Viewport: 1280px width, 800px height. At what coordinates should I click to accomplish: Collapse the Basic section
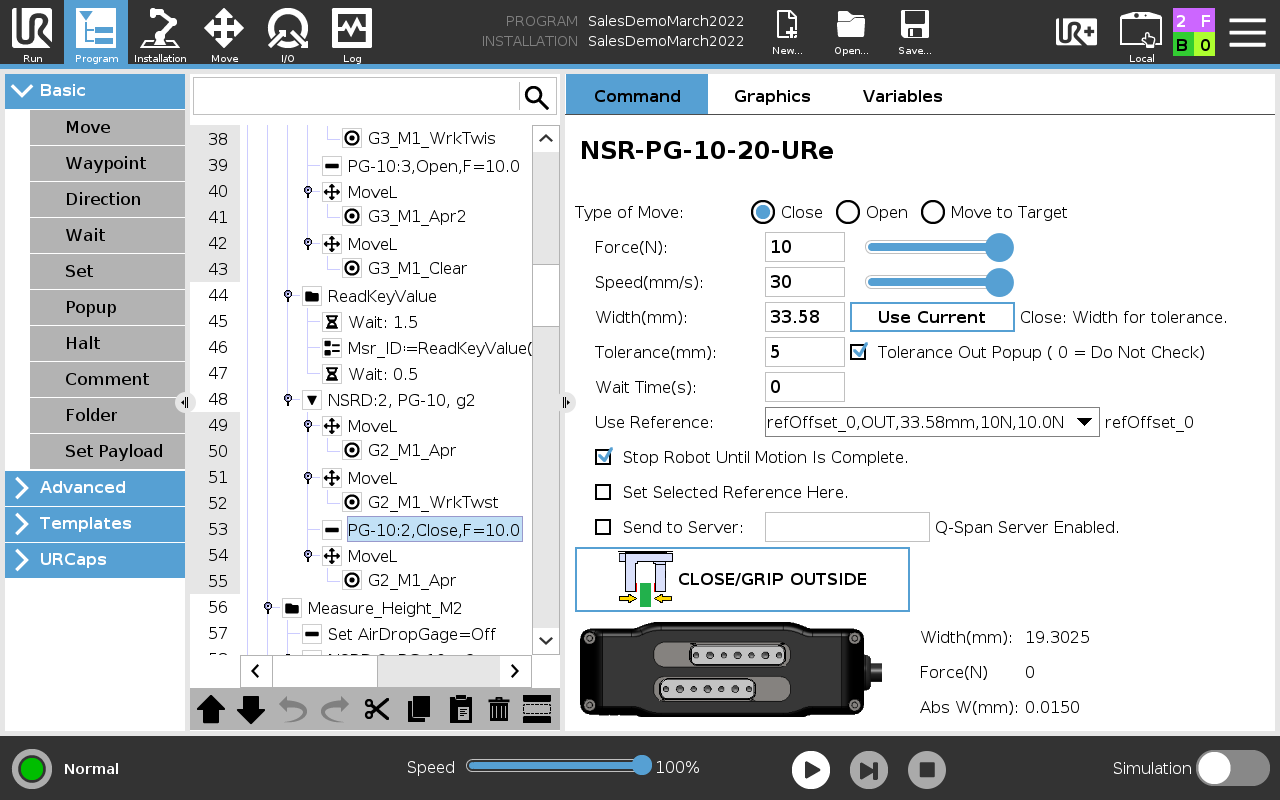(x=95, y=90)
